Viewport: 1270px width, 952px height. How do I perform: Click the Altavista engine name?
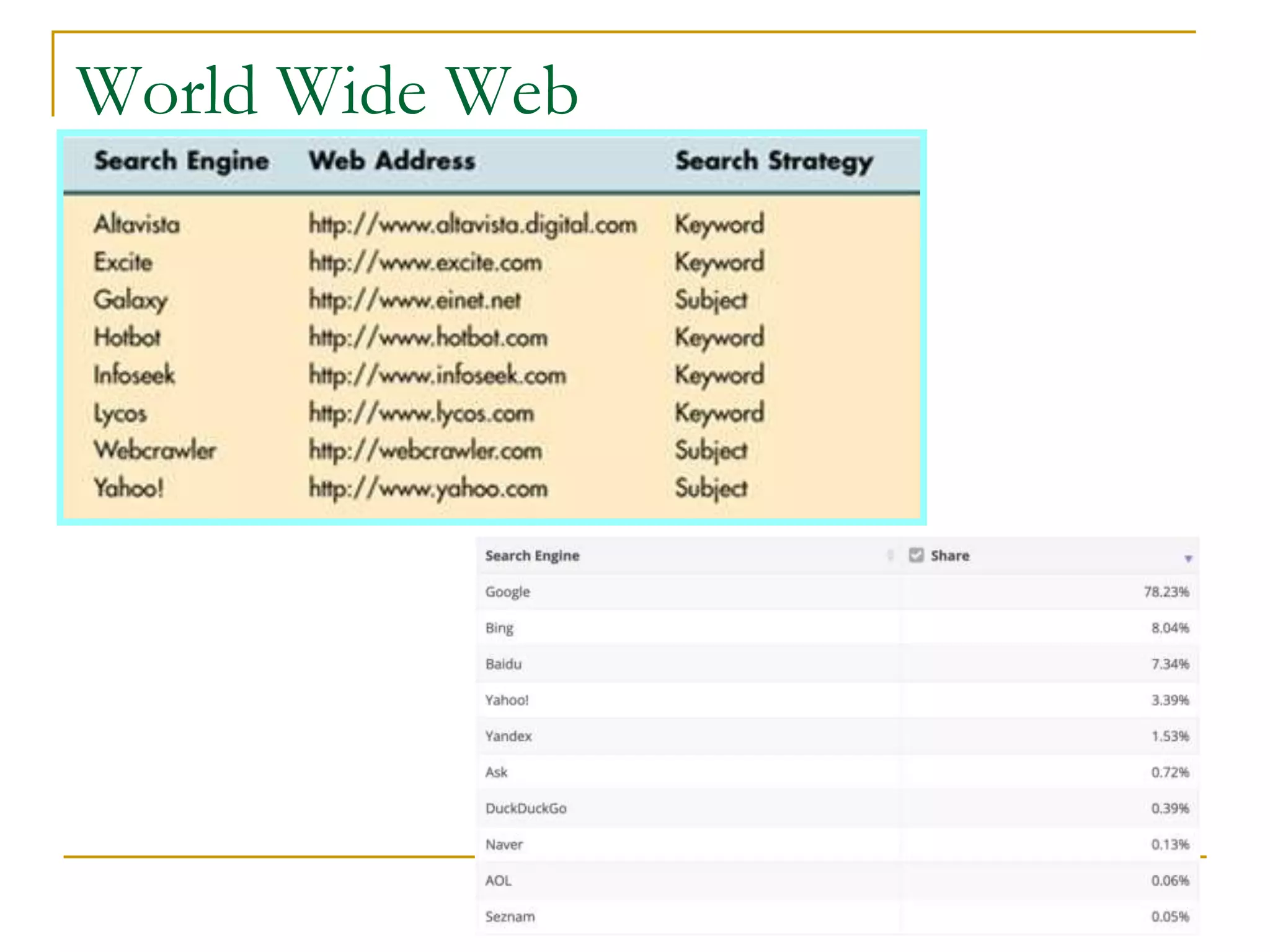click(137, 224)
